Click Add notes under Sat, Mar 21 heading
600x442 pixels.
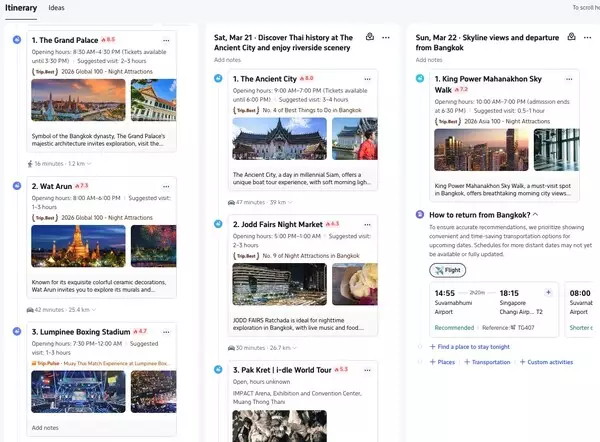[227, 59]
